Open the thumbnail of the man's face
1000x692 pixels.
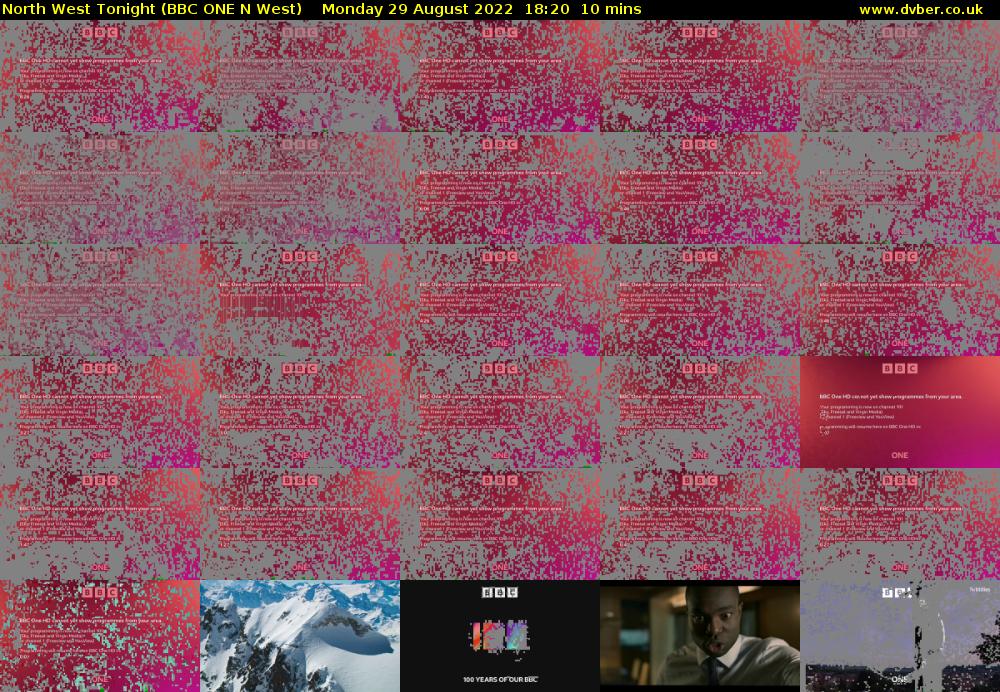(x=700, y=636)
